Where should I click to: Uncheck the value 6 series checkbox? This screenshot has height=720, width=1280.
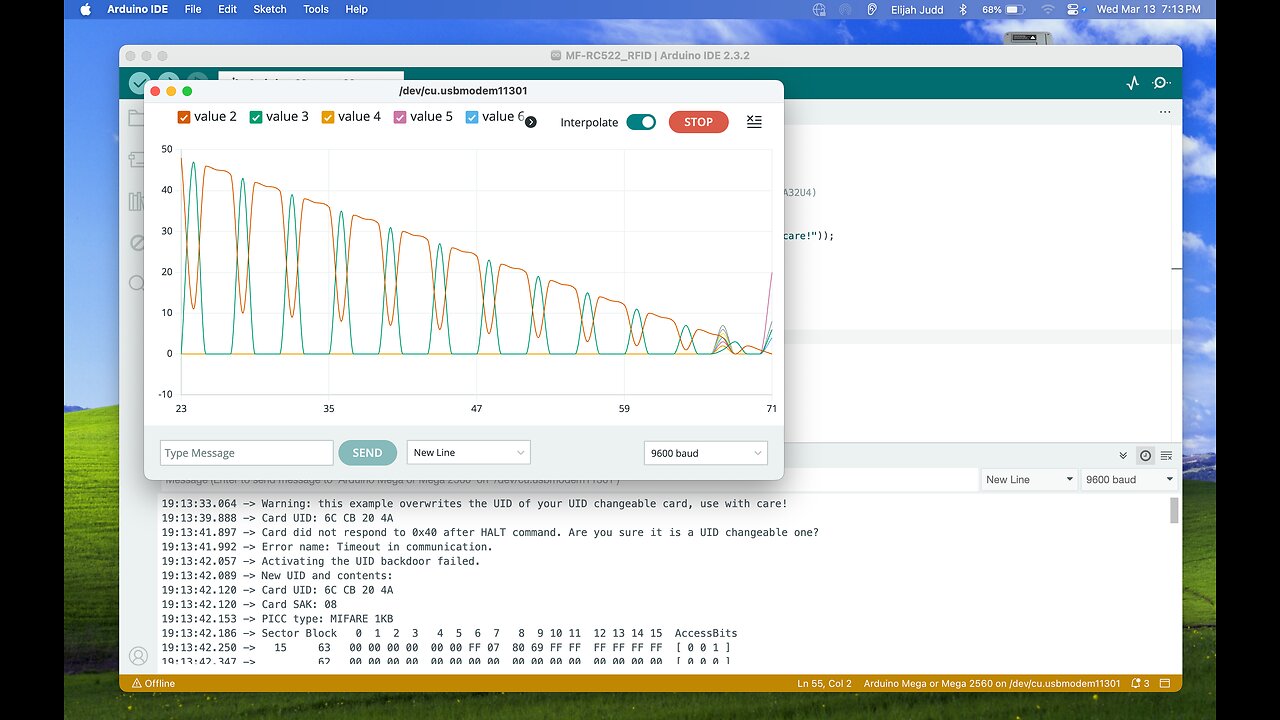click(x=472, y=117)
